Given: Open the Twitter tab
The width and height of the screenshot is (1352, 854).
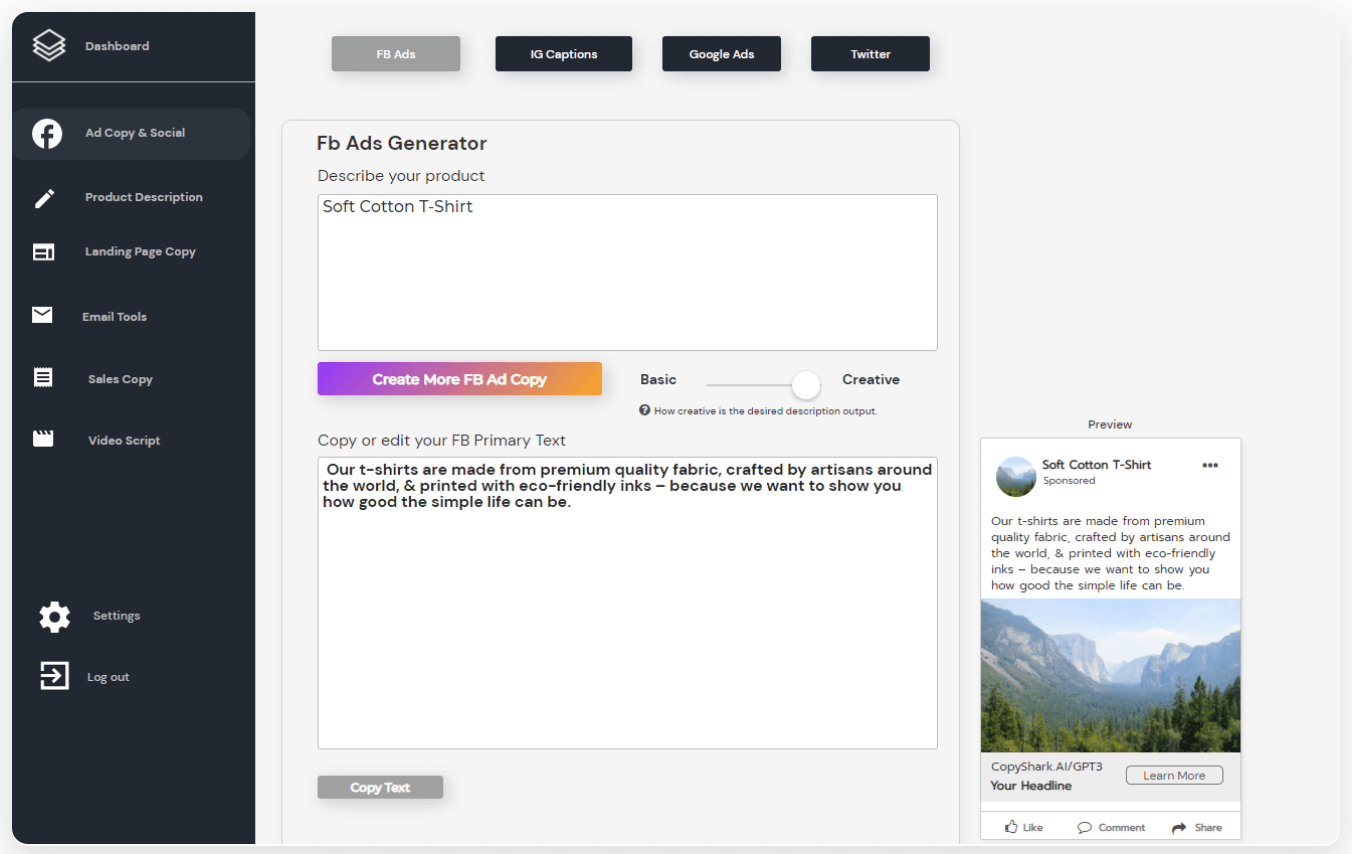Looking at the screenshot, I should tap(870, 54).
